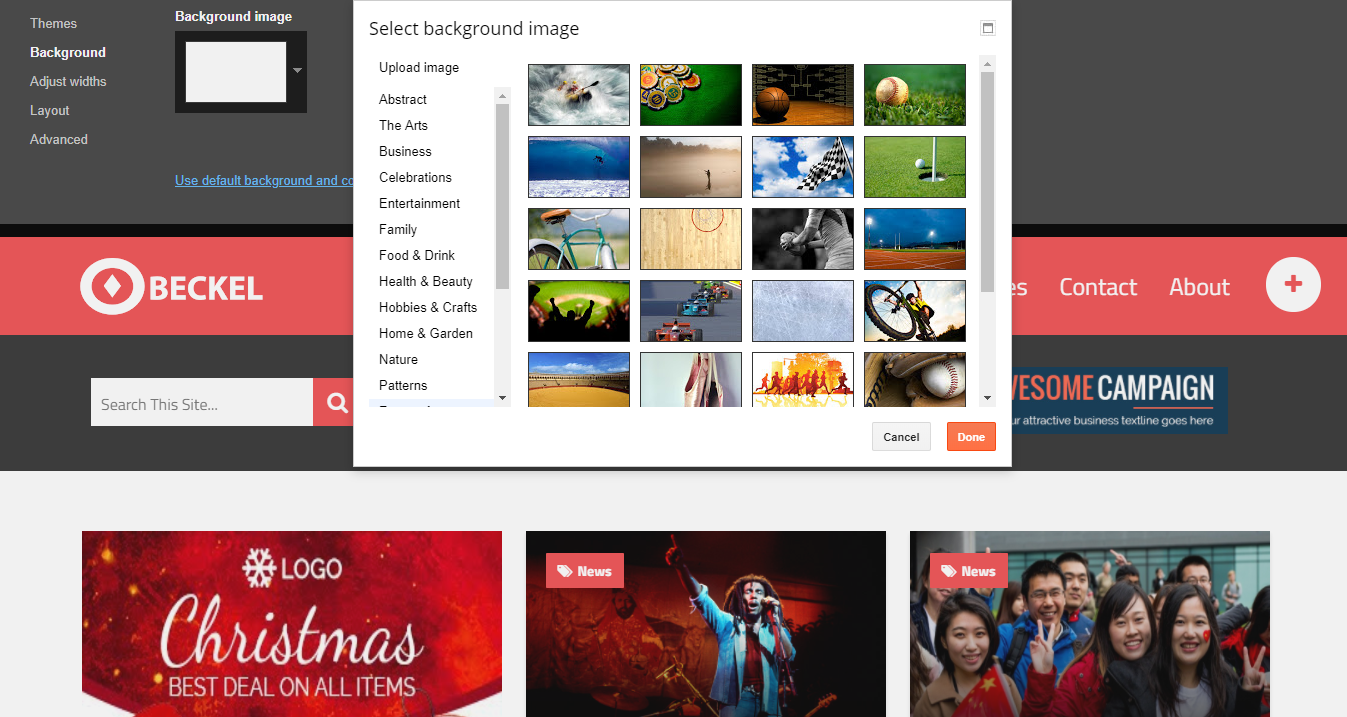Select the Hobbies & Crafts category

[x=428, y=307]
